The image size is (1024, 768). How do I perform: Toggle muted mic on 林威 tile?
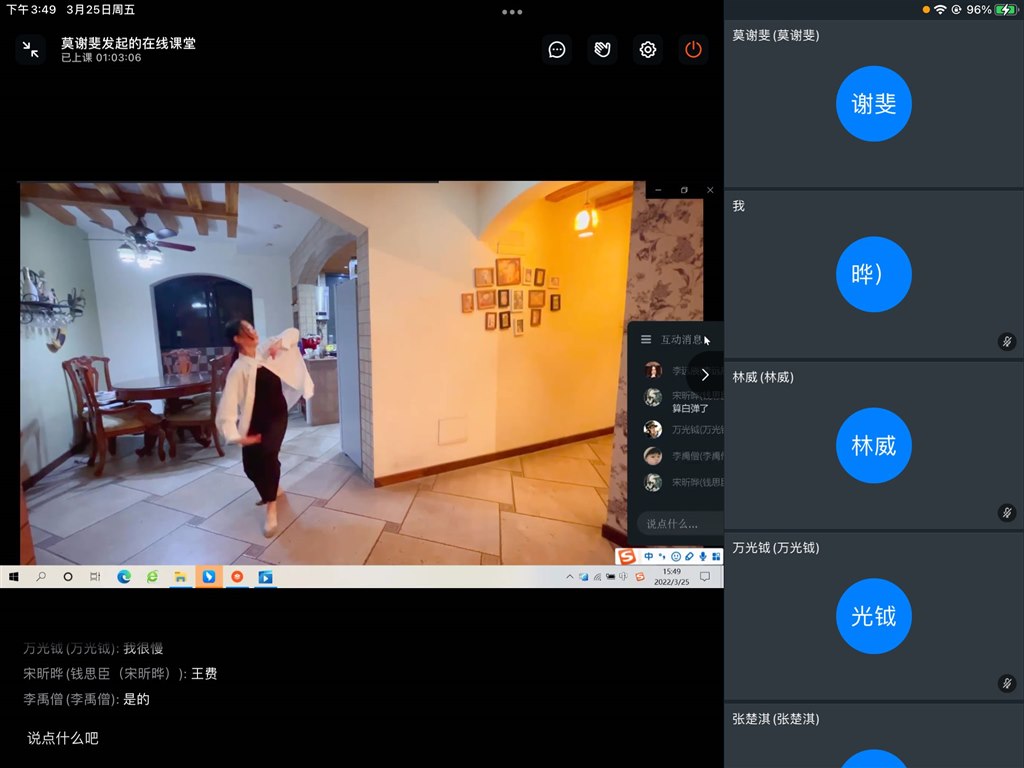(1007, 513)
